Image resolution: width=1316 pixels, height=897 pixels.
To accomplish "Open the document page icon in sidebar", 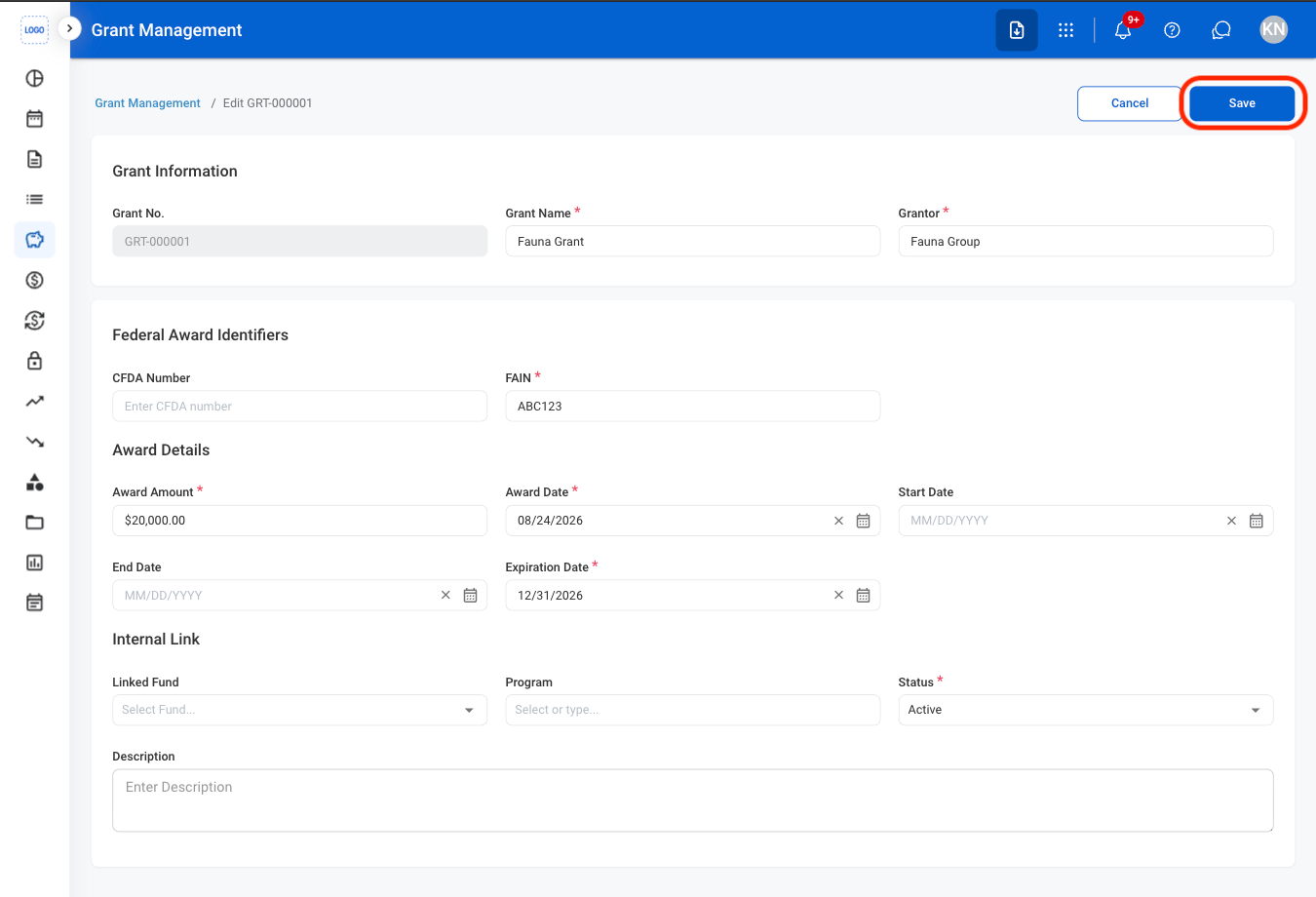I will coord(34,159).
